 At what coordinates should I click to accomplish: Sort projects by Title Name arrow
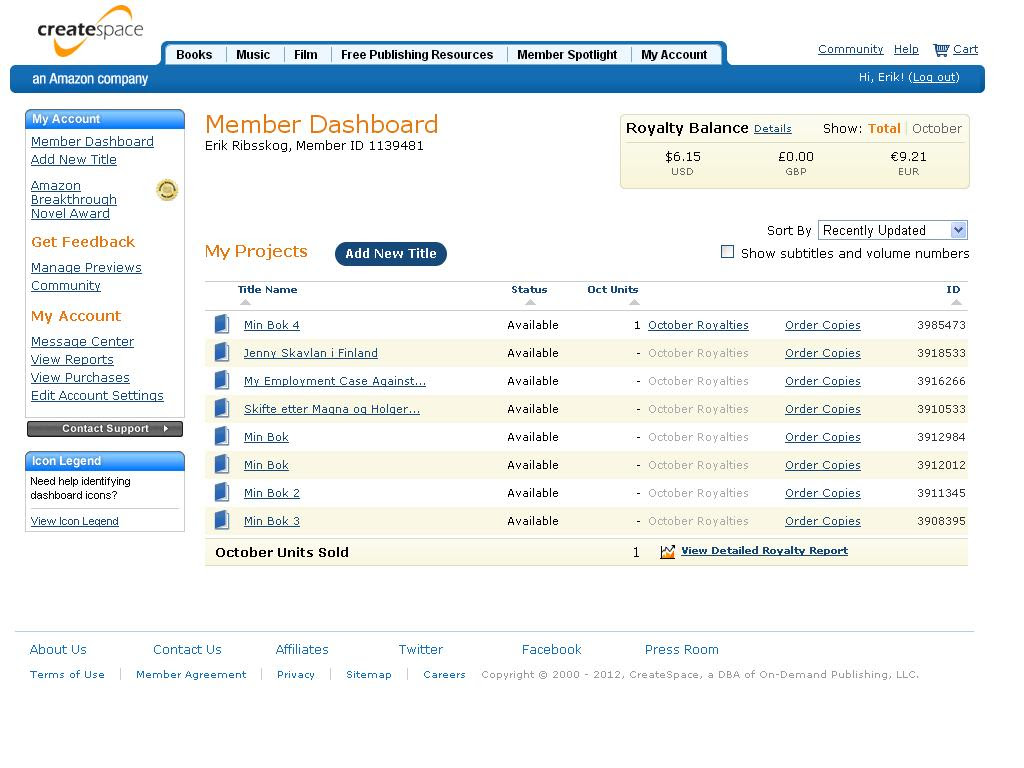click(x=245, y=302)
